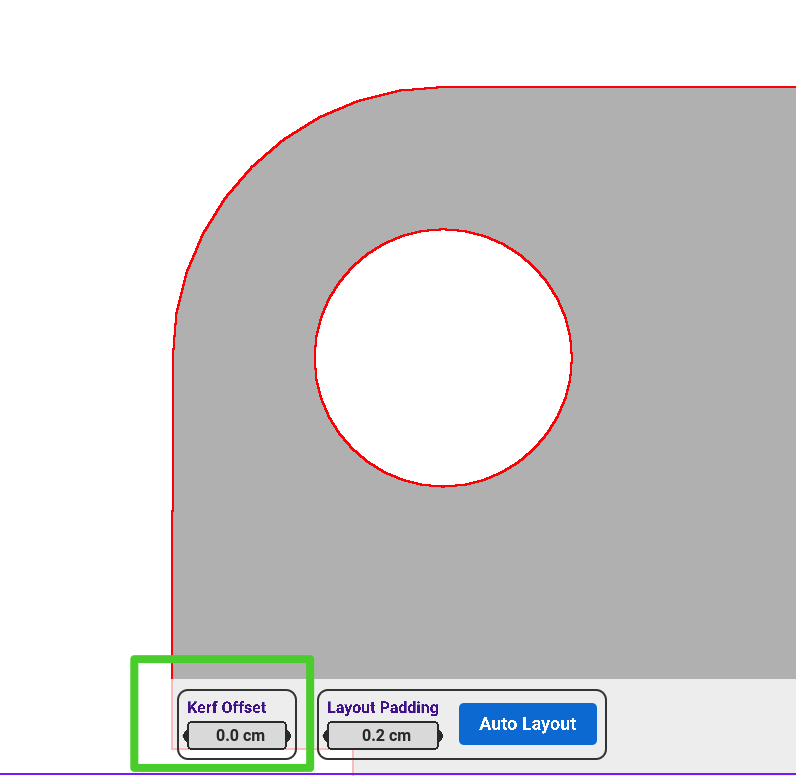Click the Kerf Offset value field
Image resolution: width=796 pixels, height=776 pixels.
(x=237, y=735)
